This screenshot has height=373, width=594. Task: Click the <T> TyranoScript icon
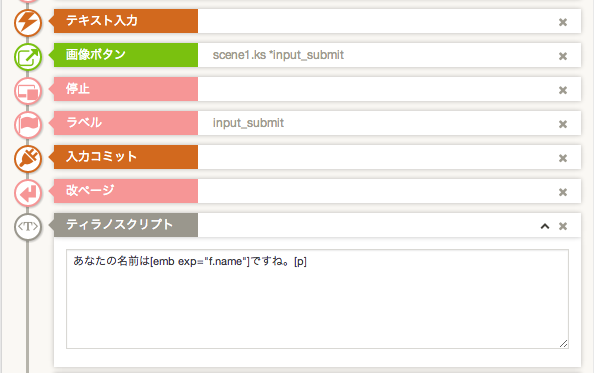tap(28, 226)
